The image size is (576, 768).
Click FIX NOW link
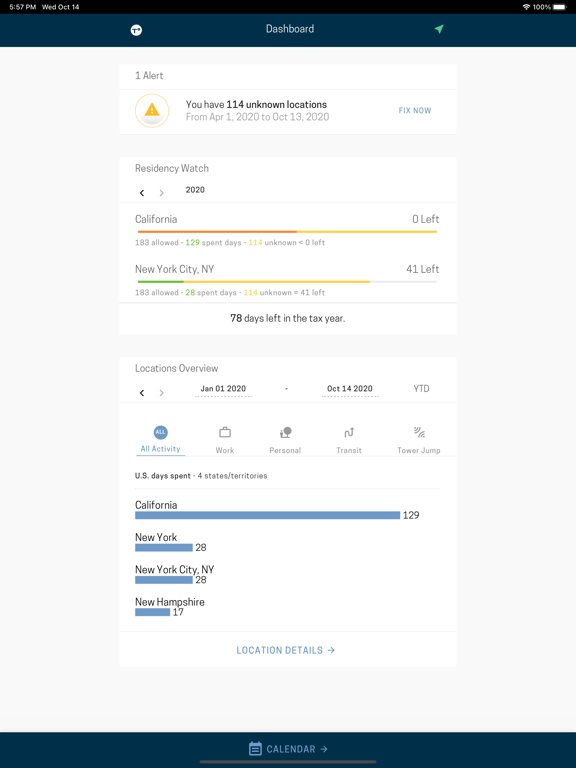415,111
